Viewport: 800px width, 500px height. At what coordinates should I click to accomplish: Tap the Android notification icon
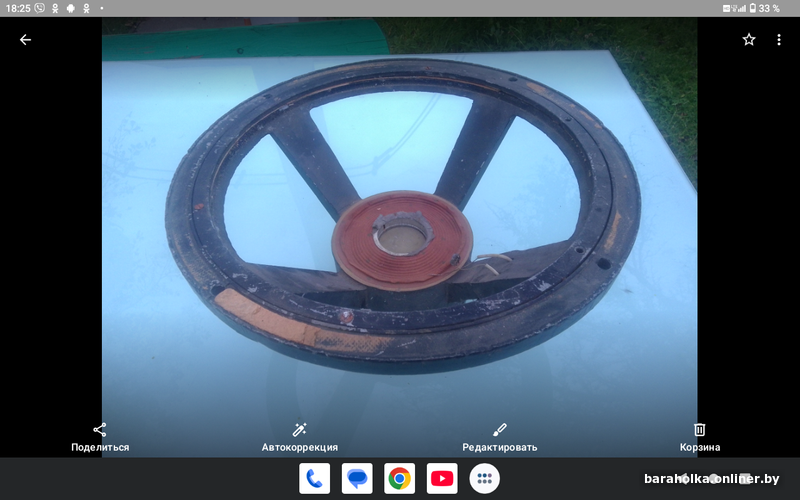70,8
